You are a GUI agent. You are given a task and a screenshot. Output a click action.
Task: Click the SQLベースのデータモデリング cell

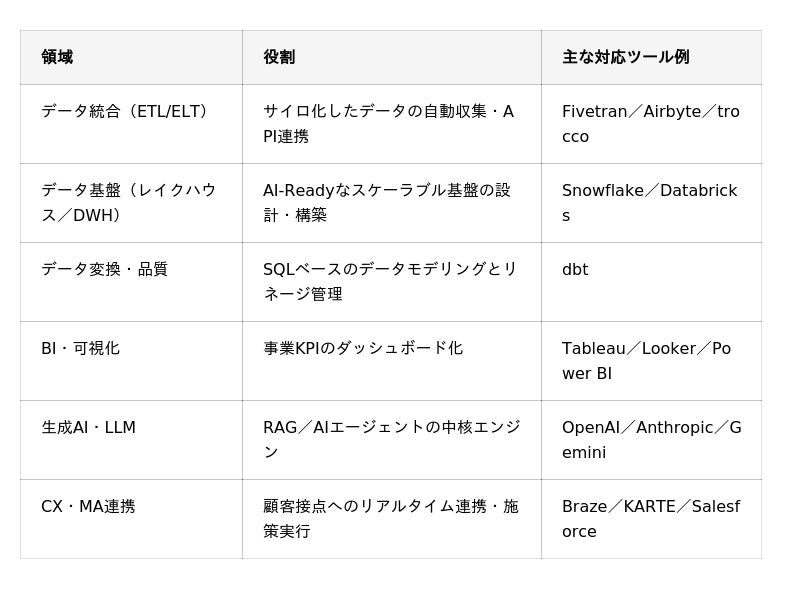[392, 282]
